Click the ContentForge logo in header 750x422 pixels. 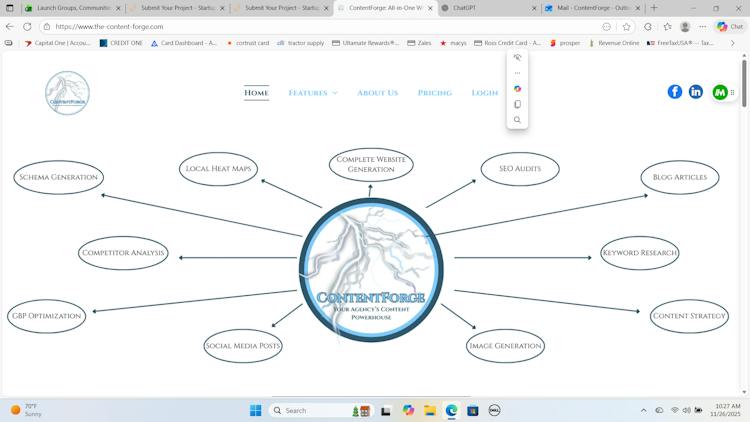tap(67, 93)
